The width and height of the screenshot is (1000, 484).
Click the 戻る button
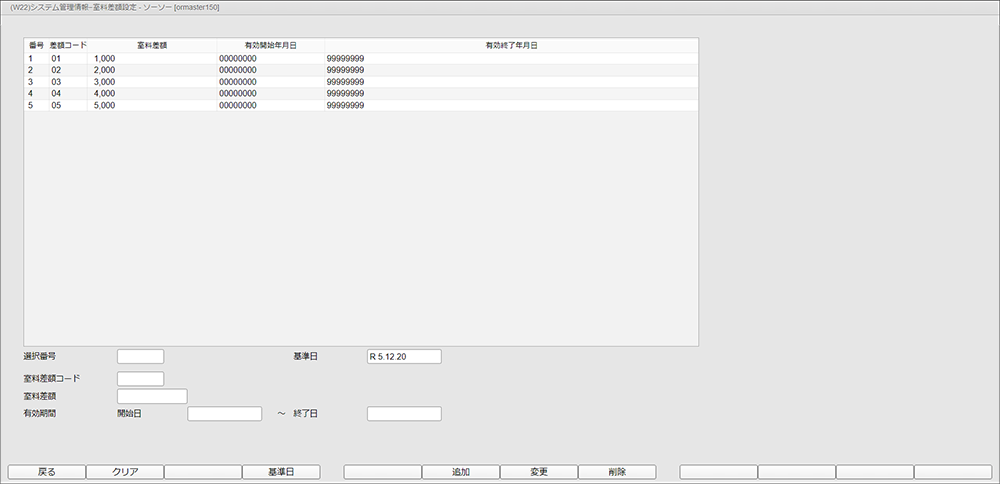tap(47, 472)
